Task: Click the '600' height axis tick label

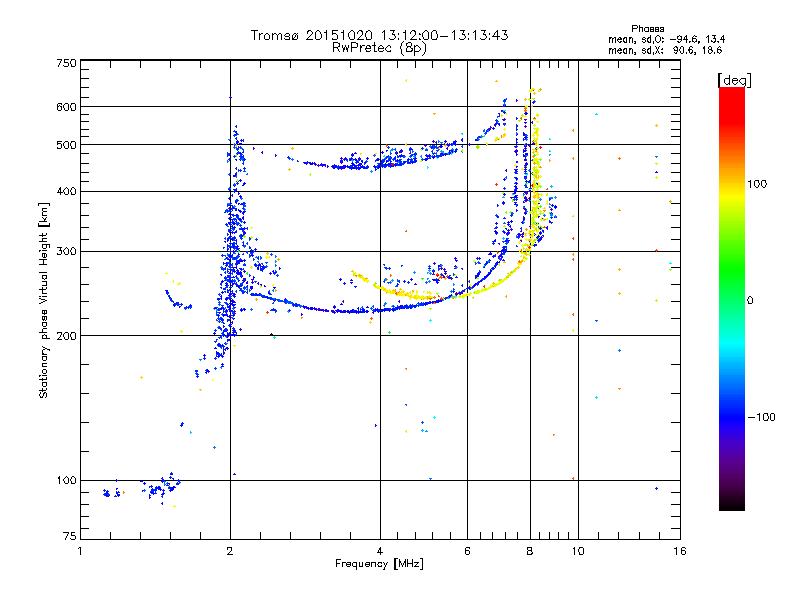Action: coord(66,107)
